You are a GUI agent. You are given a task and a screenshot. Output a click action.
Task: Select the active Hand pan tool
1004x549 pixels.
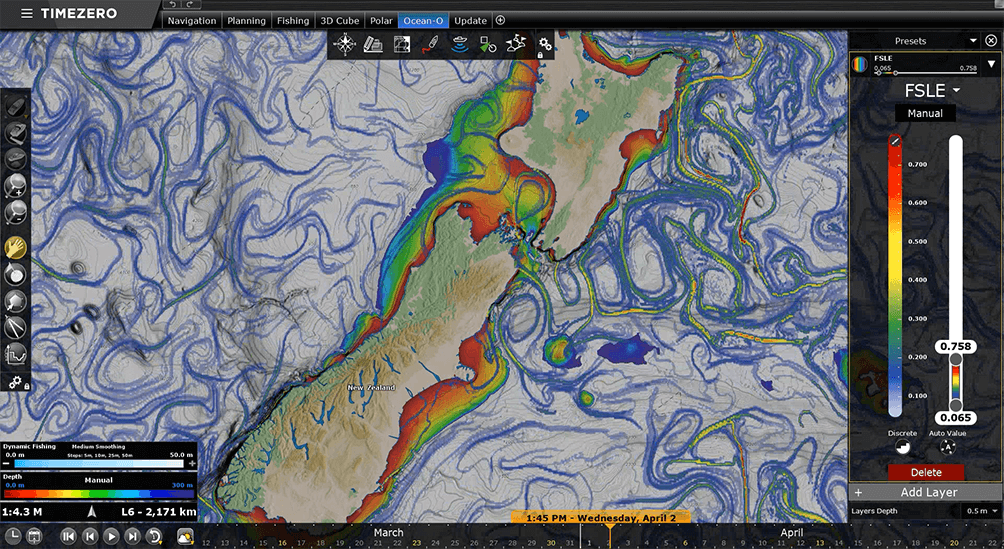[15, 246]
